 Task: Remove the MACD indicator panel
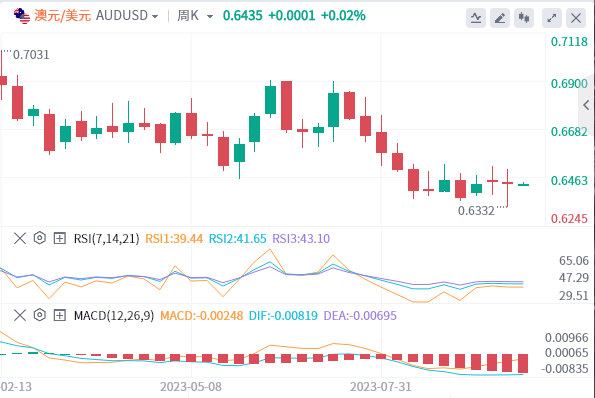(x=20, y=315)
